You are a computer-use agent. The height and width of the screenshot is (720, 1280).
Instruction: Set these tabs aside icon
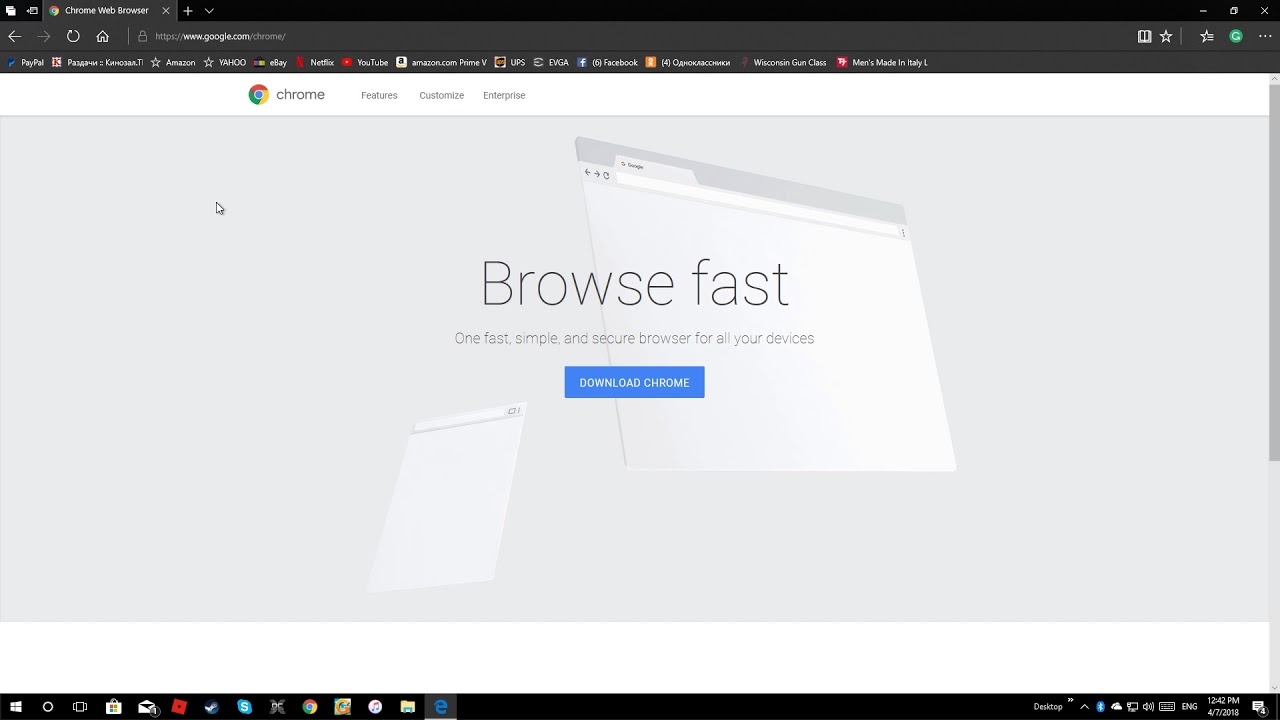pos(32,10)
